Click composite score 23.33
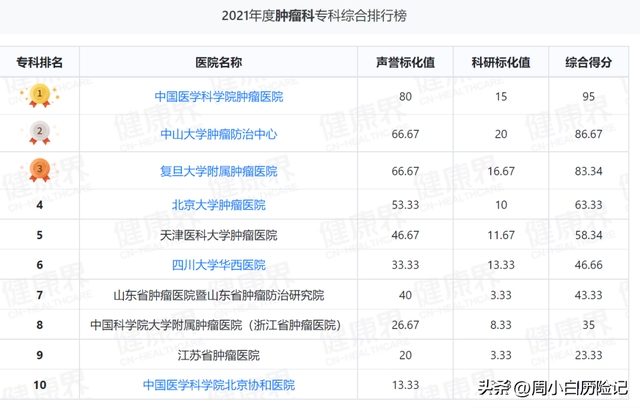 (x=589, y=355)
